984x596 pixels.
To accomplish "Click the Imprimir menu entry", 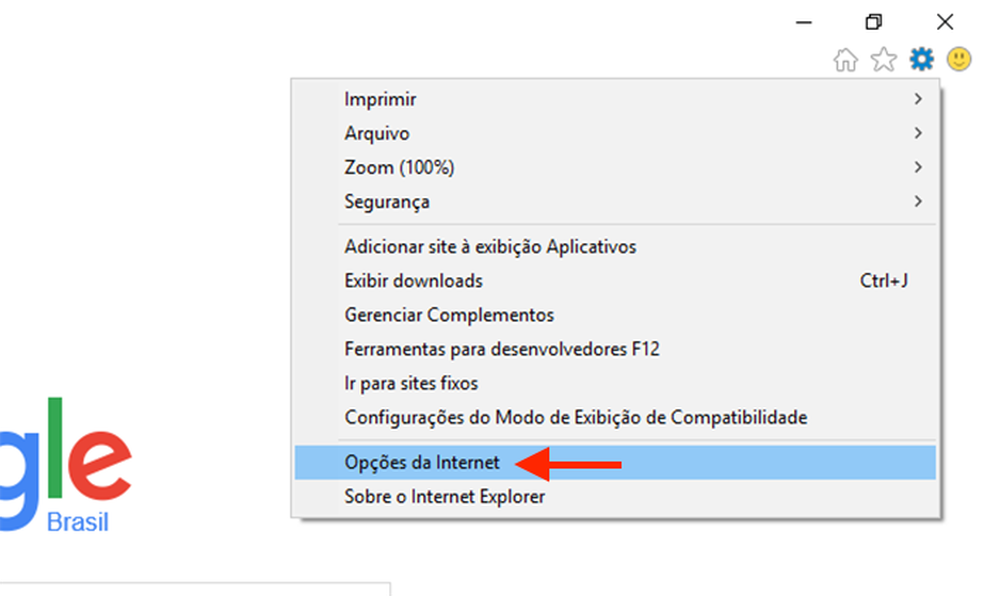I will click(378, 99).
